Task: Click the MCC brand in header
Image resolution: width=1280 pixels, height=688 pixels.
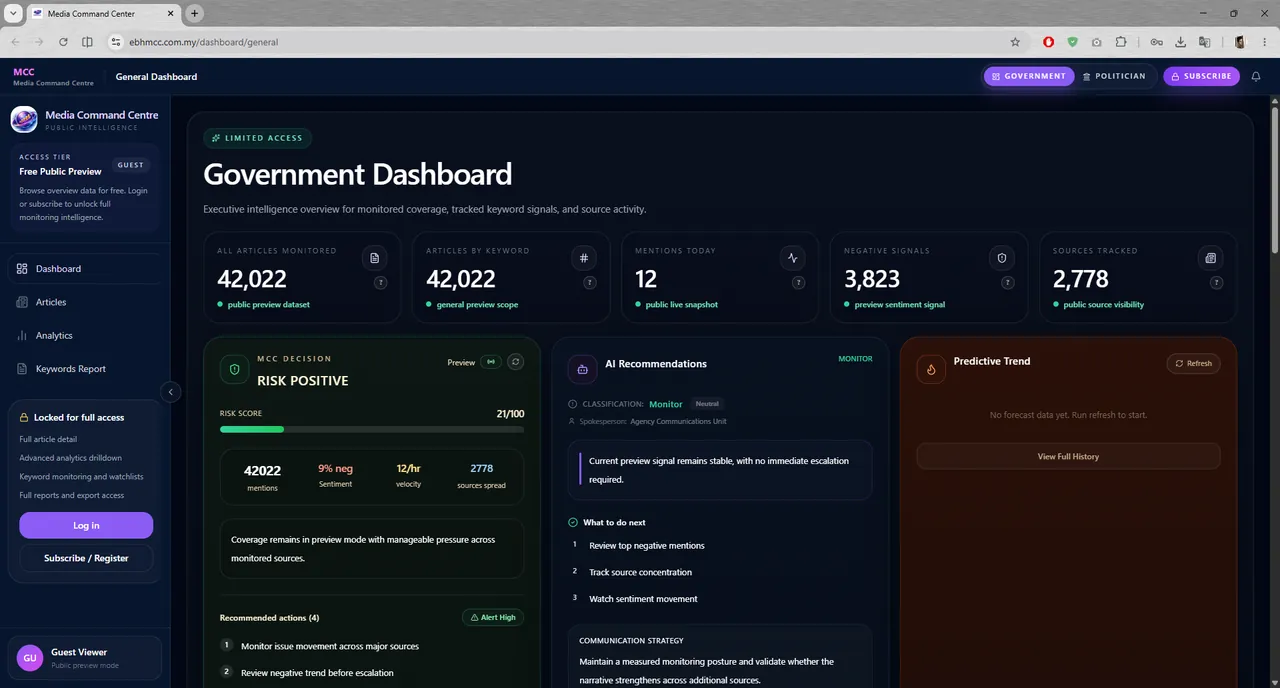Action: (53, 77)
